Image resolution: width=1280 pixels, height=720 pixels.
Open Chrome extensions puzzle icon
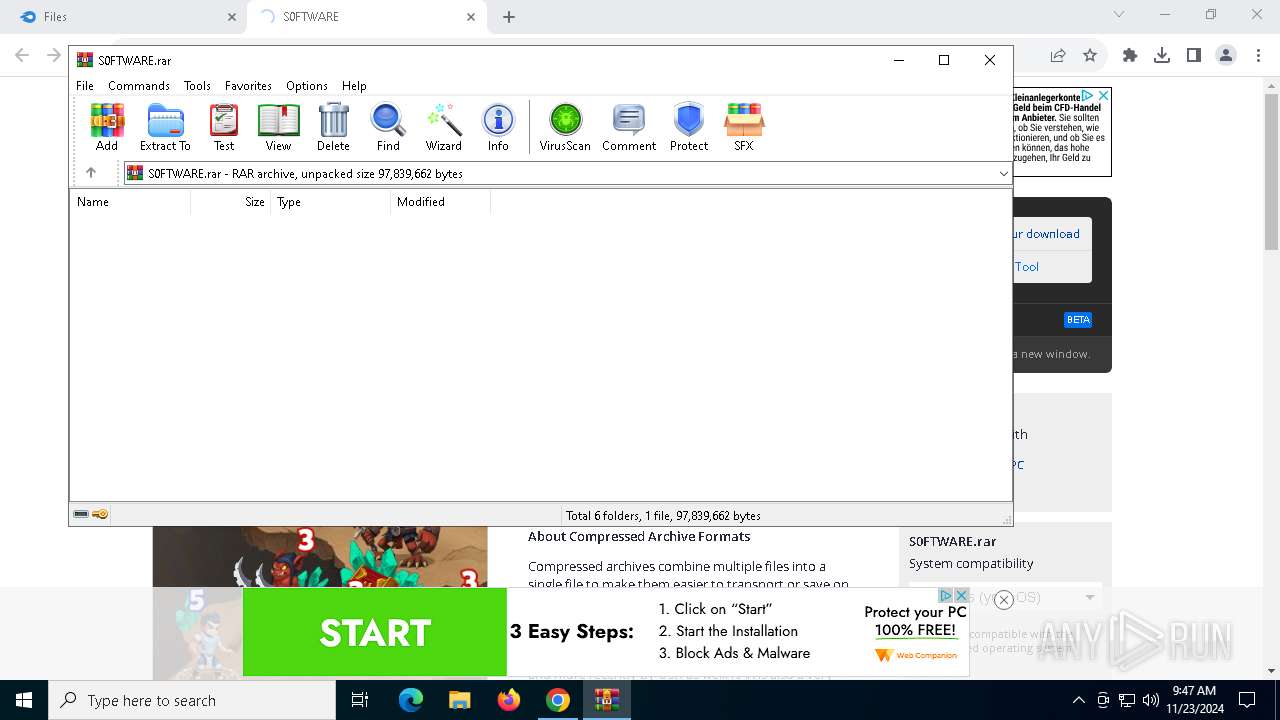(1130, 56)
